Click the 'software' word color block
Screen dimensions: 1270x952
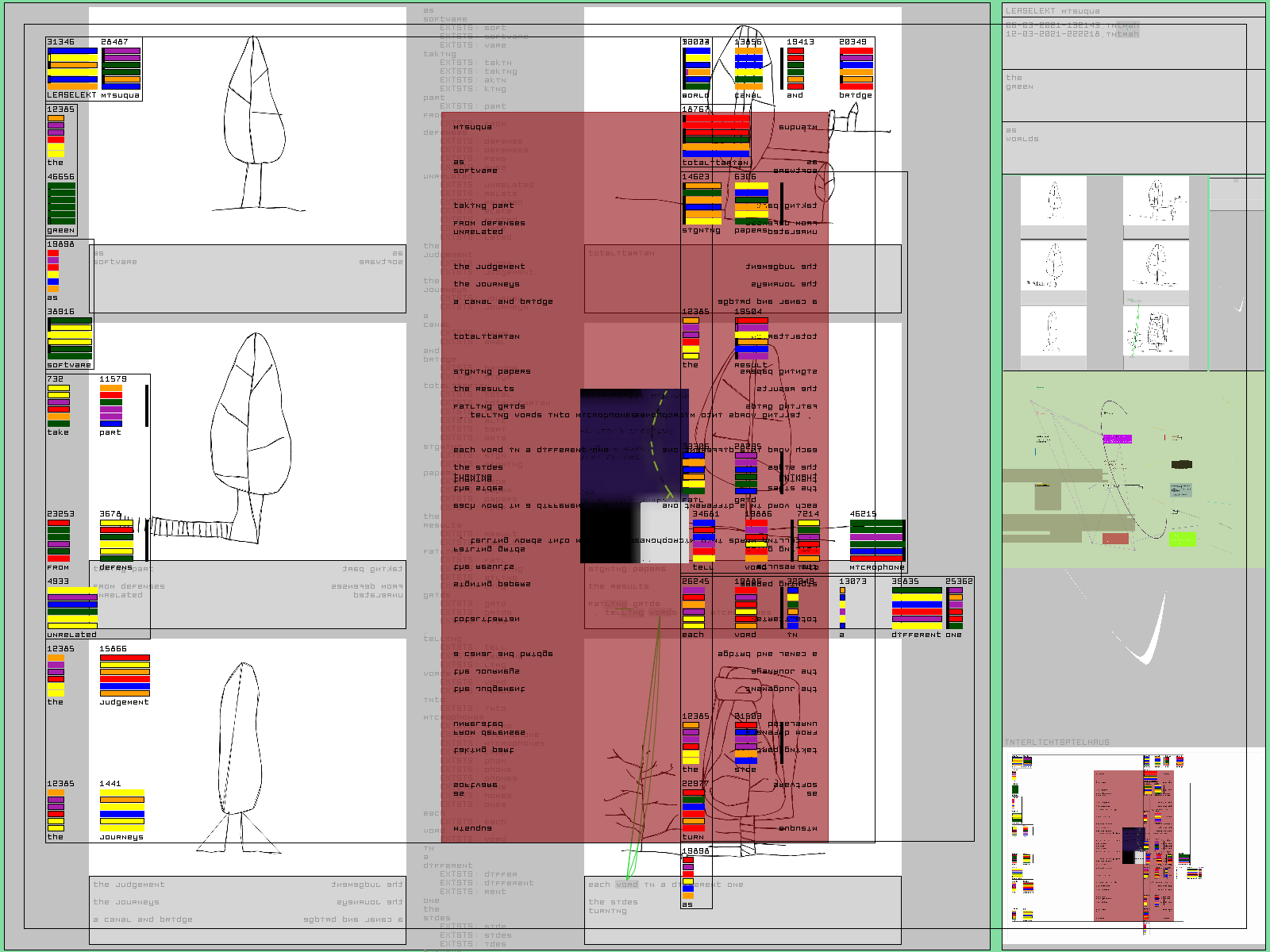pyautogui.click(x=70, y=339)
